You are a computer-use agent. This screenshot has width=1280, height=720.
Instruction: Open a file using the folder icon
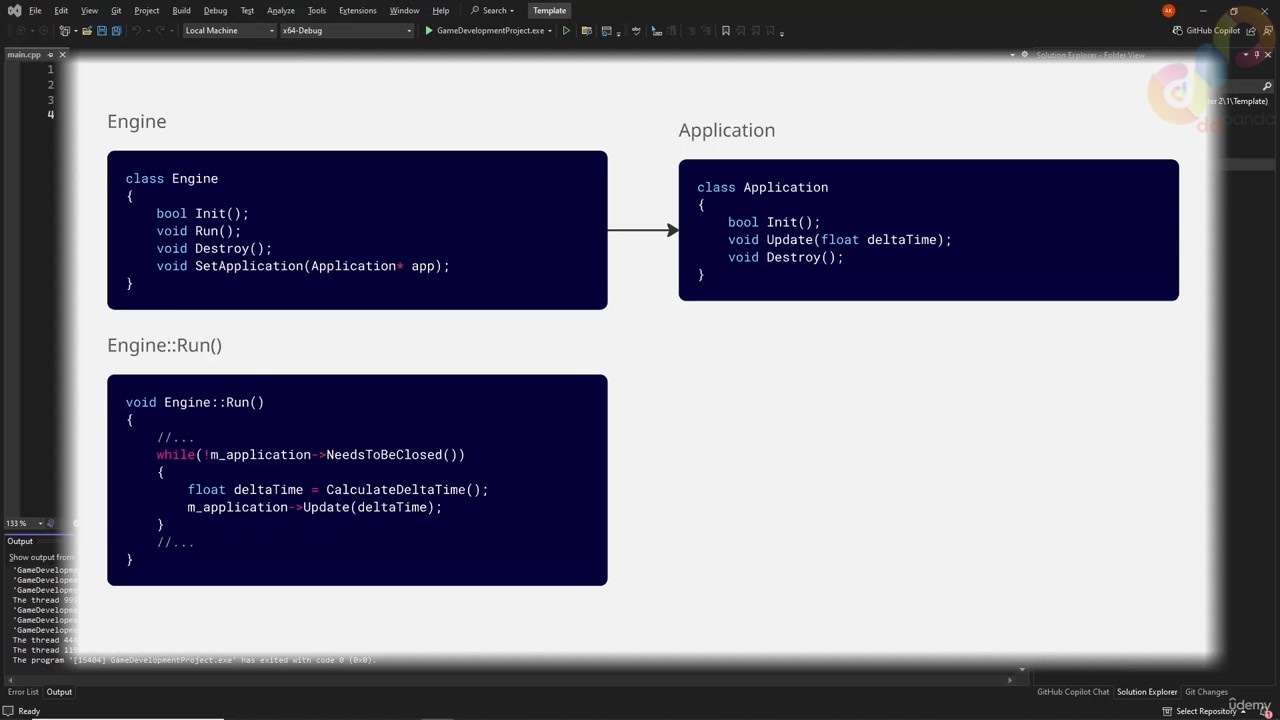pyautogui.click(x=87, y=31)
